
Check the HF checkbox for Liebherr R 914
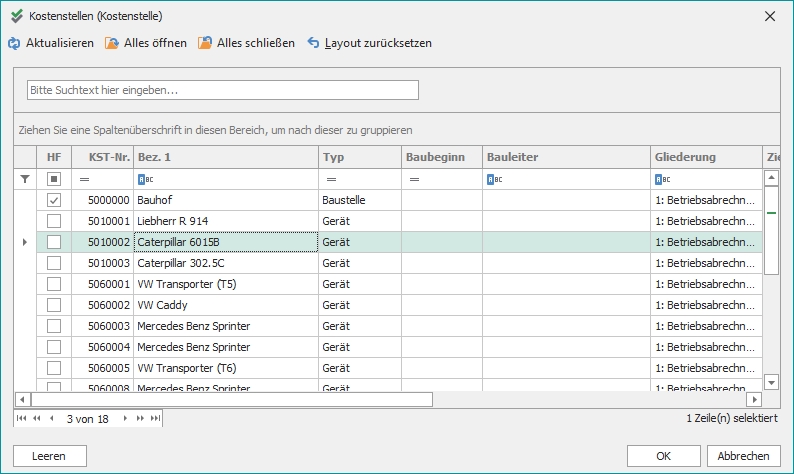[x=54, y=220]
